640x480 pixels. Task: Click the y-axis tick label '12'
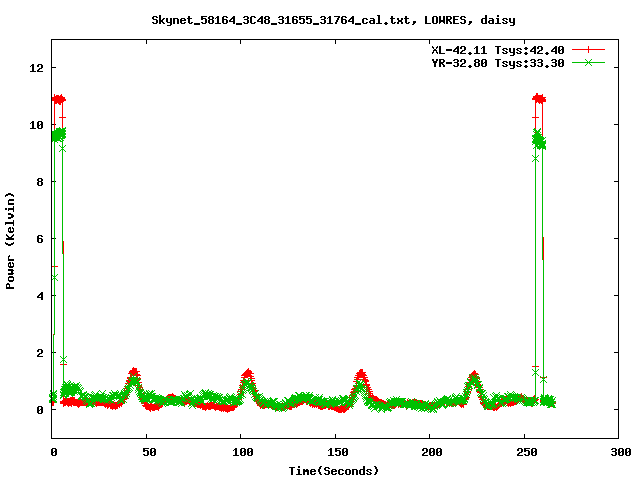36,68
